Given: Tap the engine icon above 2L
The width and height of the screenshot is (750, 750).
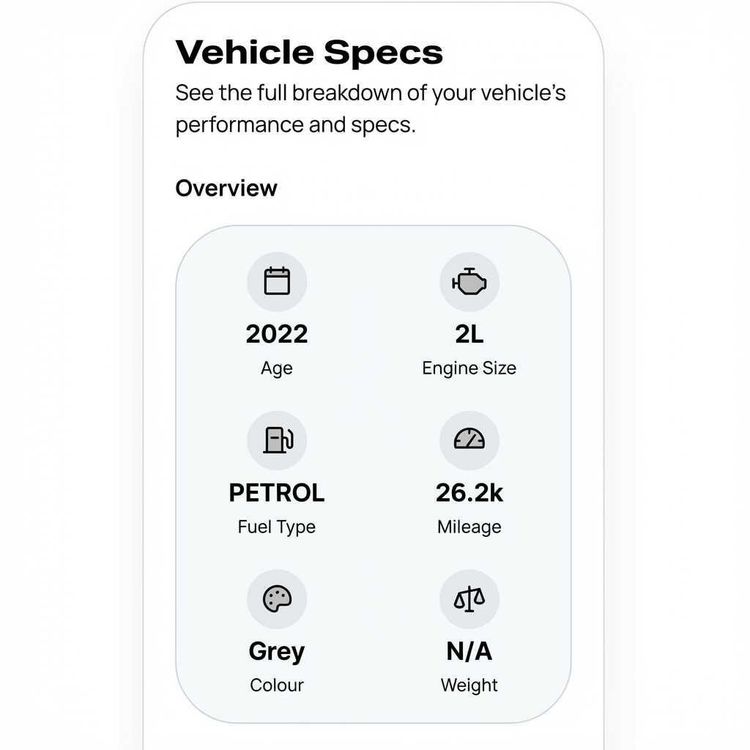Looking at the screenshot, I should [x=469, y=281].
